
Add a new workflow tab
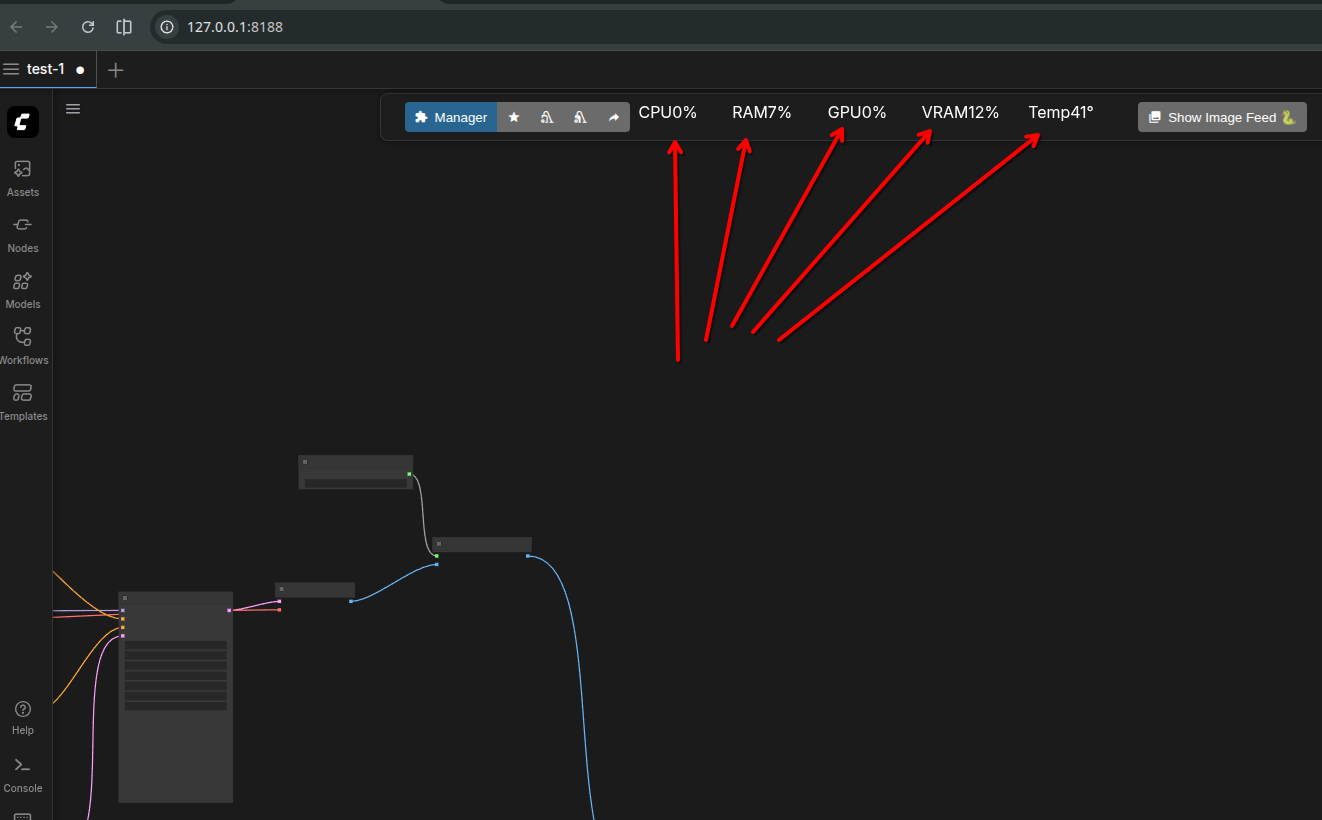(116, 70)
